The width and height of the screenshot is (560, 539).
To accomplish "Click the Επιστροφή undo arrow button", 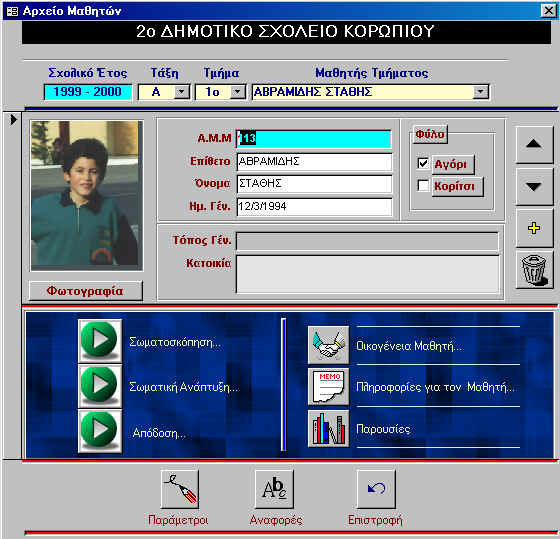I will (376, 489).
